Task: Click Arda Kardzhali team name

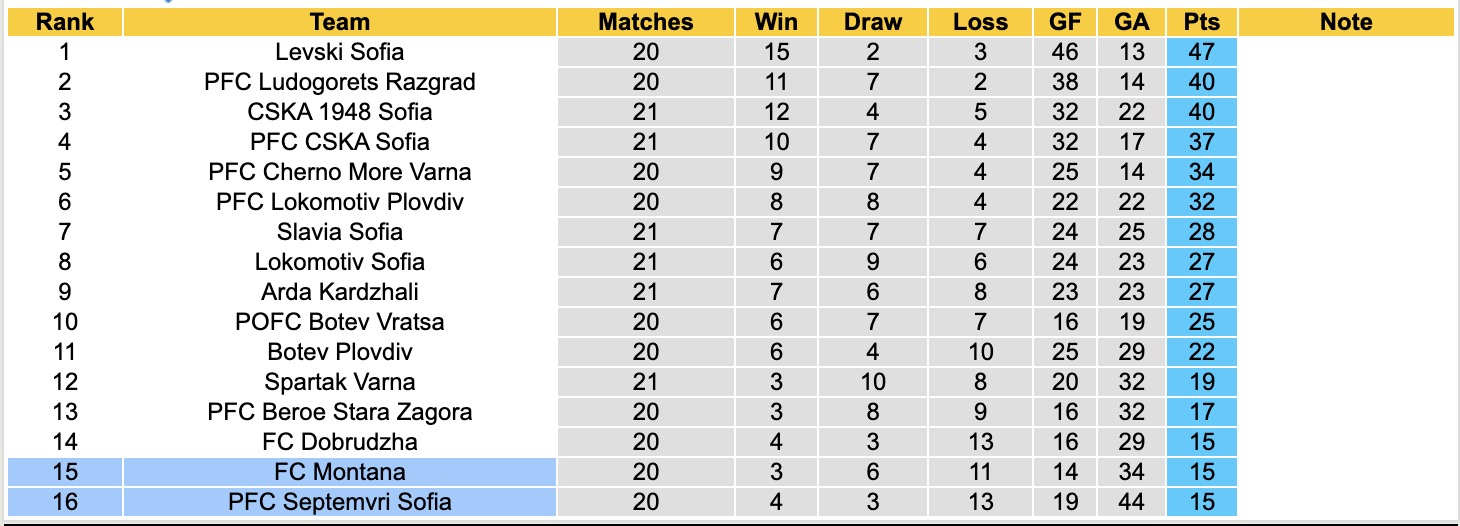Action: (x=340, y=292)
